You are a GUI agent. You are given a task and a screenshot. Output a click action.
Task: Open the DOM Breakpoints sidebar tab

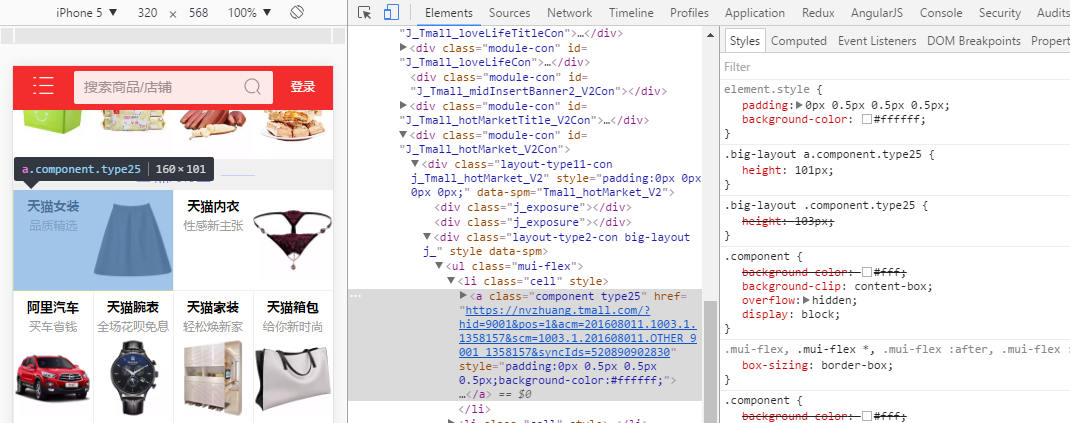974,41
